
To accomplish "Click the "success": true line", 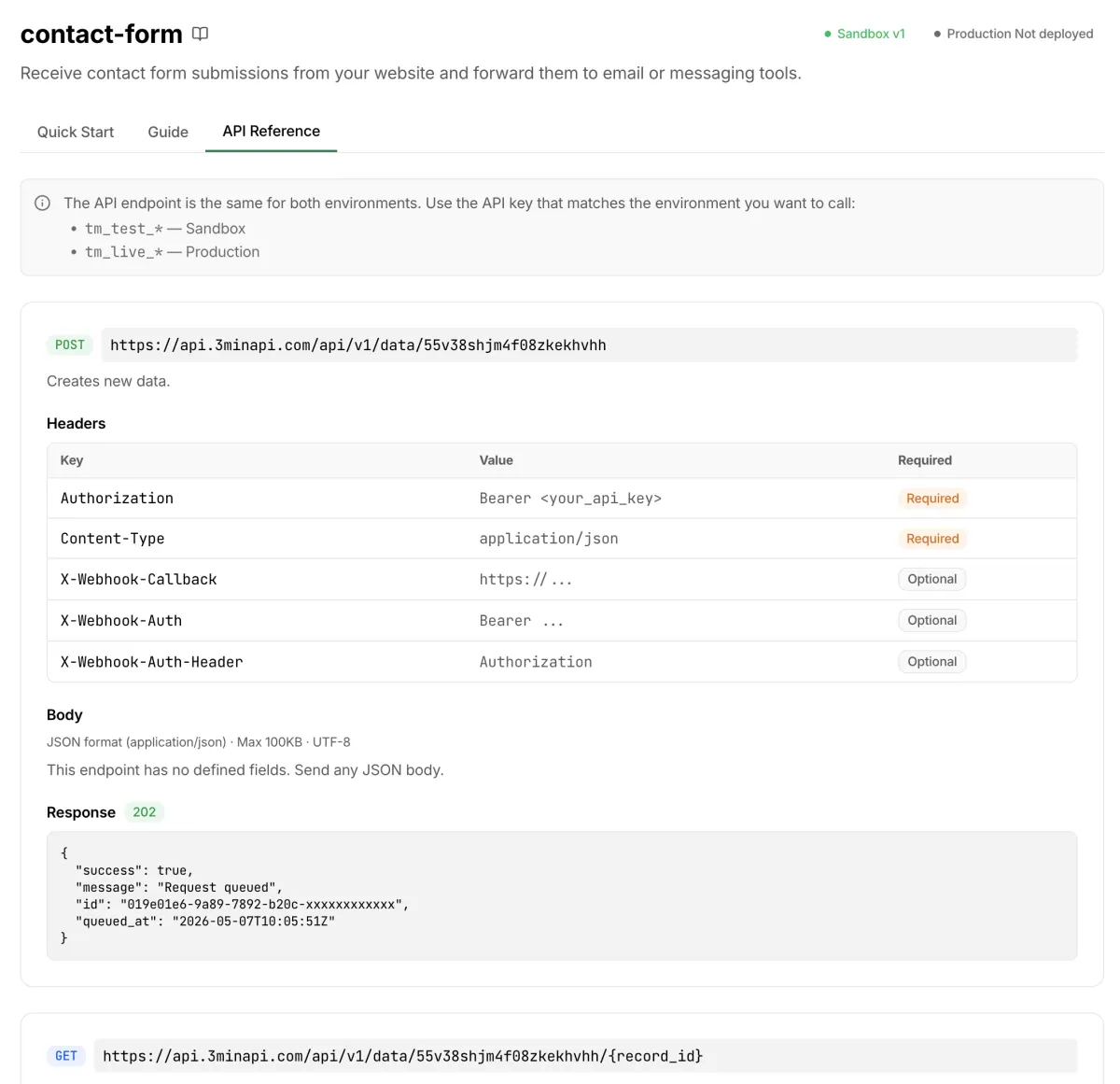I will [134, 870].
